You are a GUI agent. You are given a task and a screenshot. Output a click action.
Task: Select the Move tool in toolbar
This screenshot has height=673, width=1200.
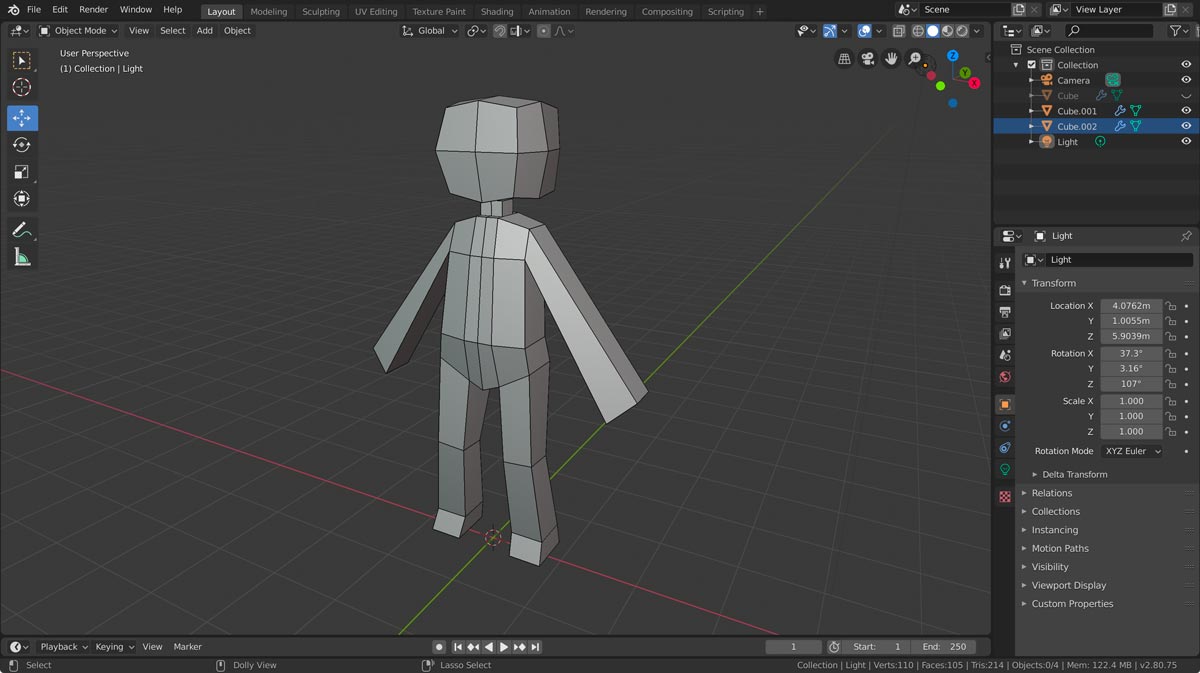22,118
